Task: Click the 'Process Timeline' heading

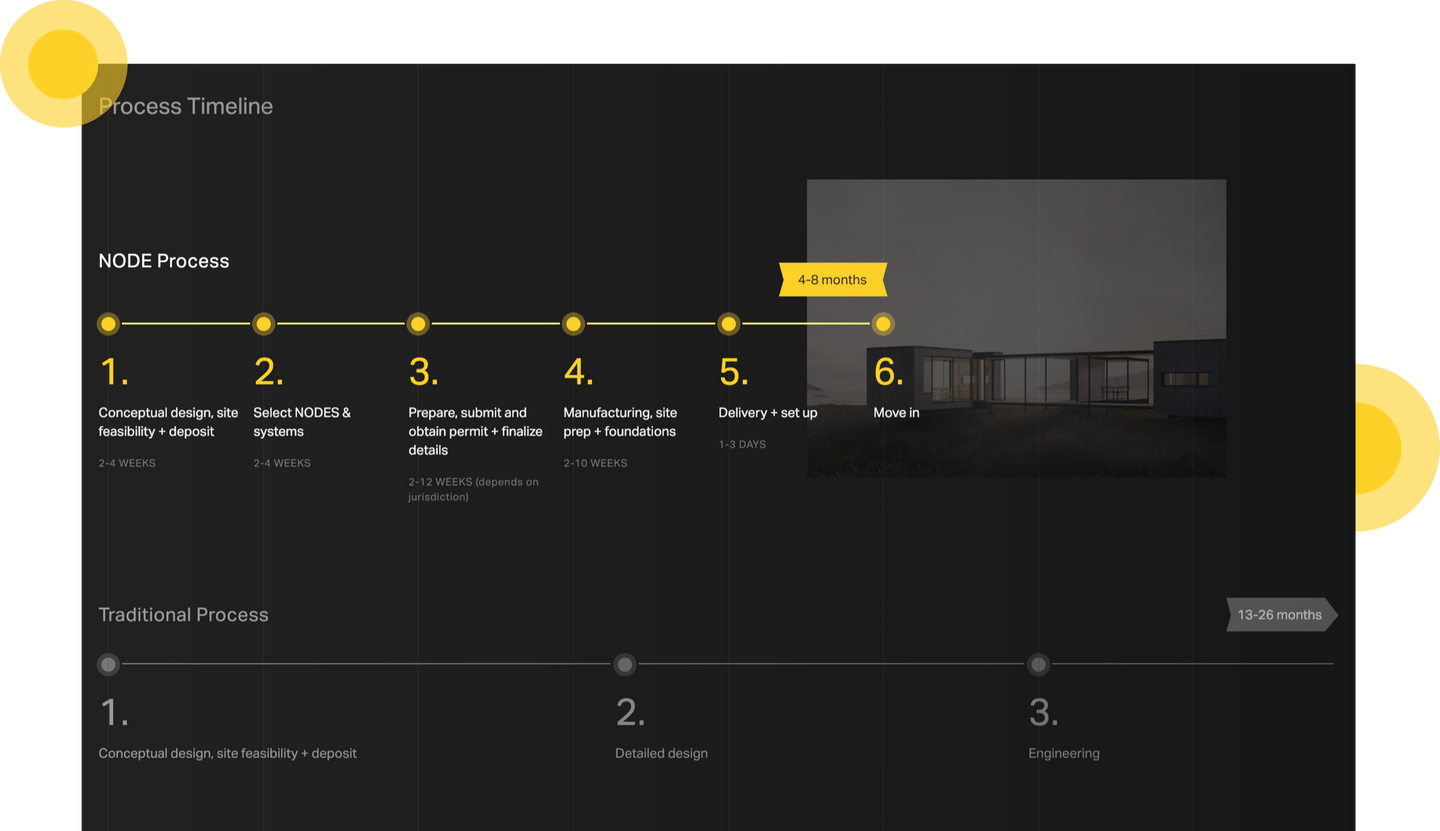Action: pyautogui.click(x=185, y=106)
